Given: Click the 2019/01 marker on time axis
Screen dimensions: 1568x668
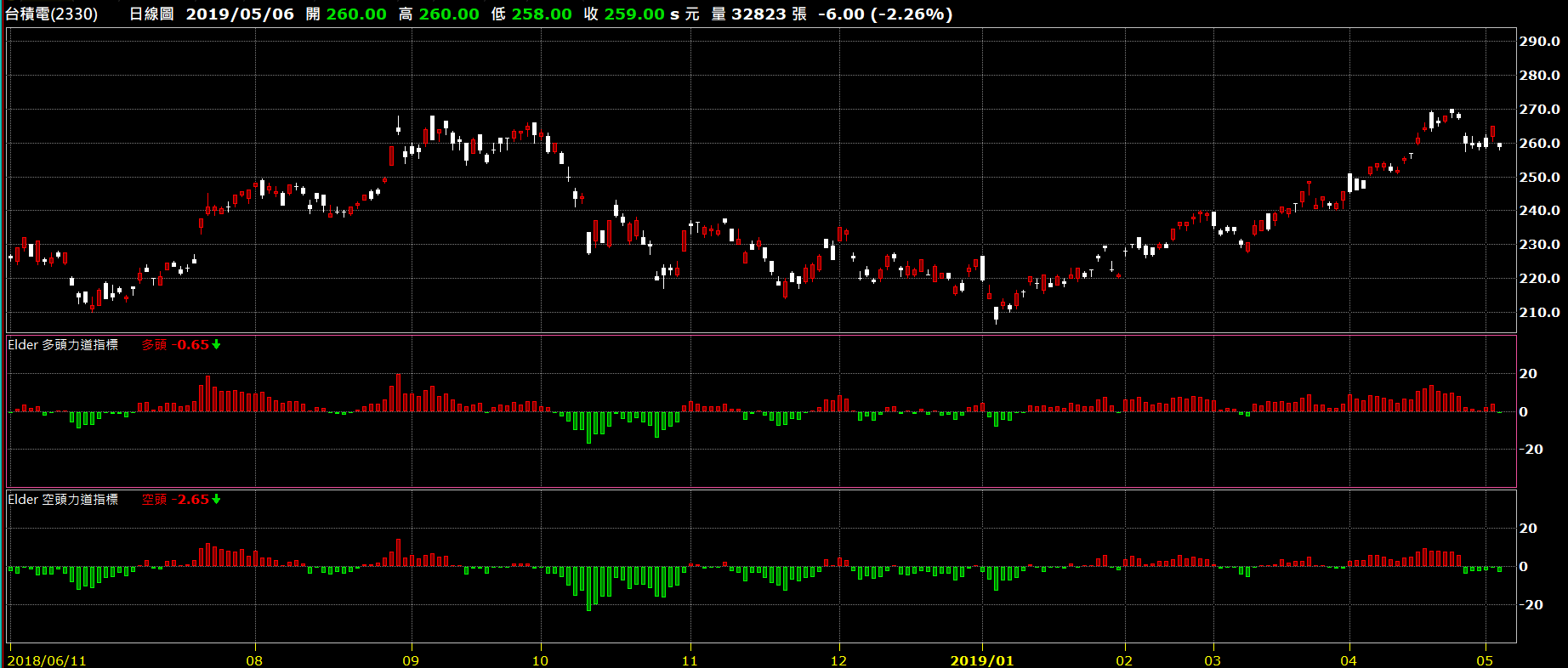Looking at the screenshot, I should coord(981,660).
